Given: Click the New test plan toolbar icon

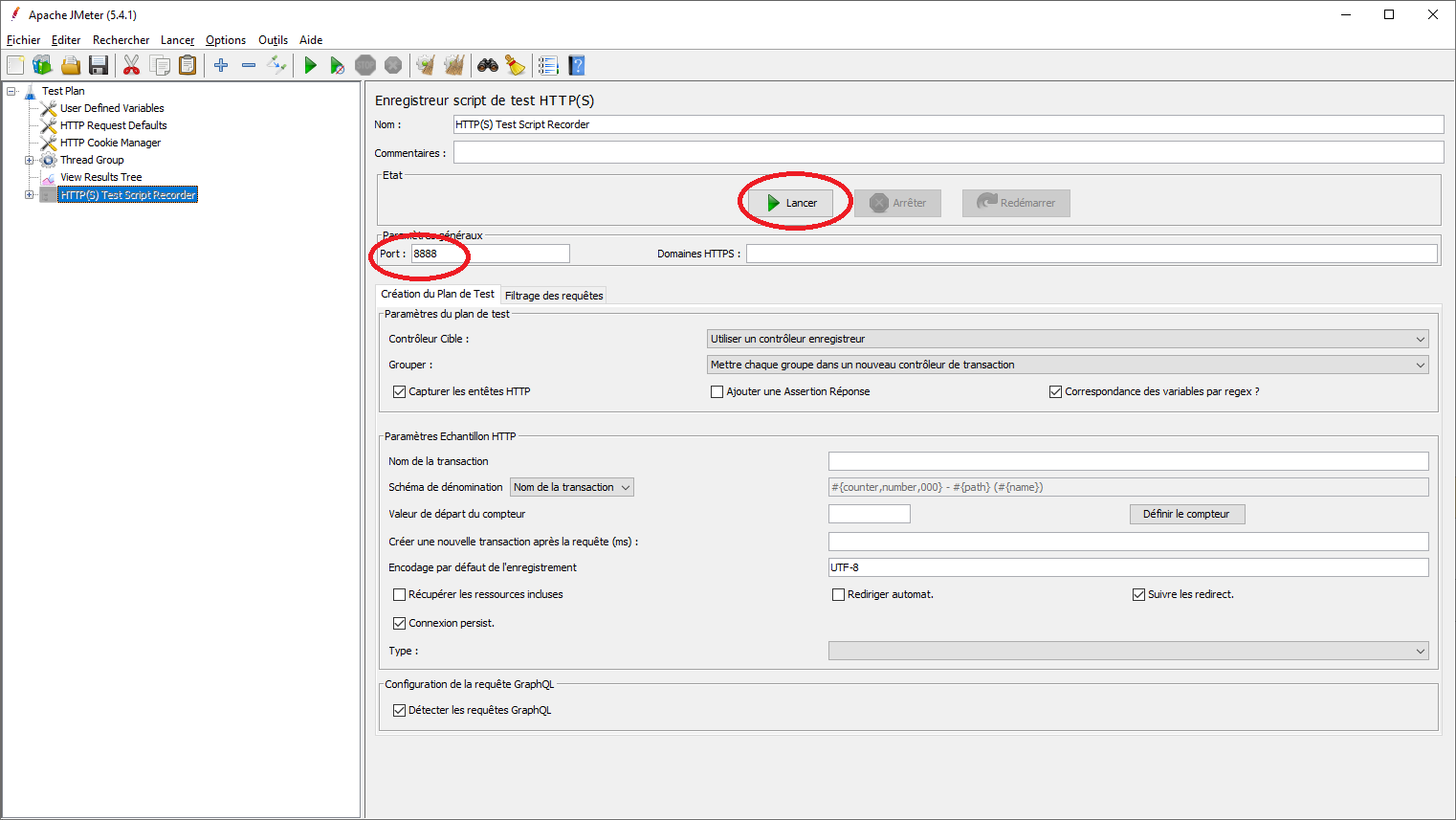Looking at the screenshot, I should click(15, 65).
